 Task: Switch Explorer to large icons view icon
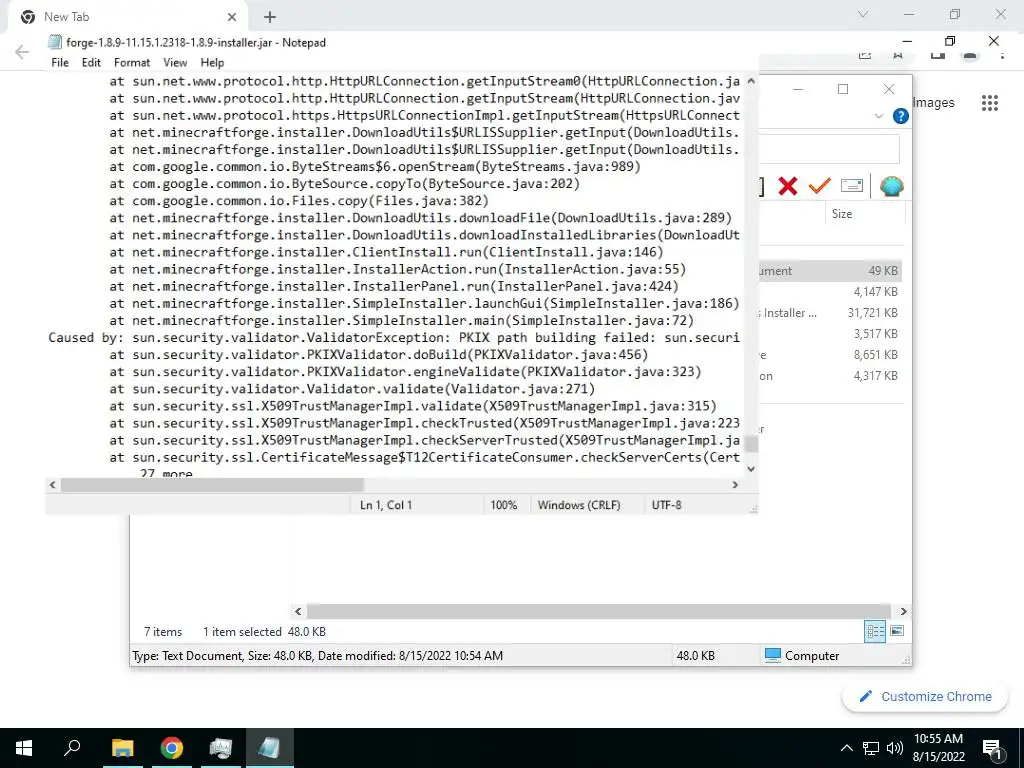[897, 631]
